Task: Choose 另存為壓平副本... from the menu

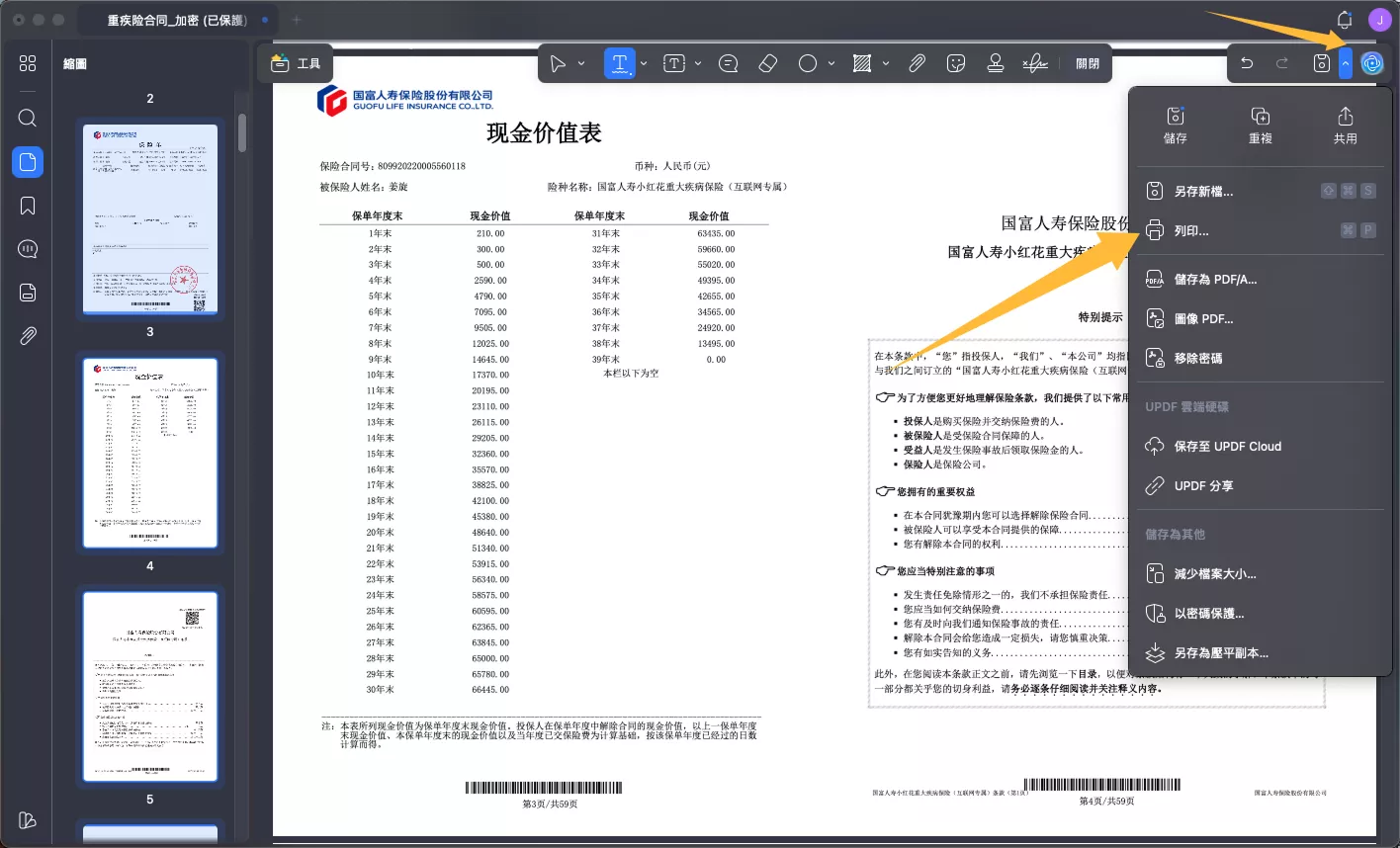Action: point(1261,653)
